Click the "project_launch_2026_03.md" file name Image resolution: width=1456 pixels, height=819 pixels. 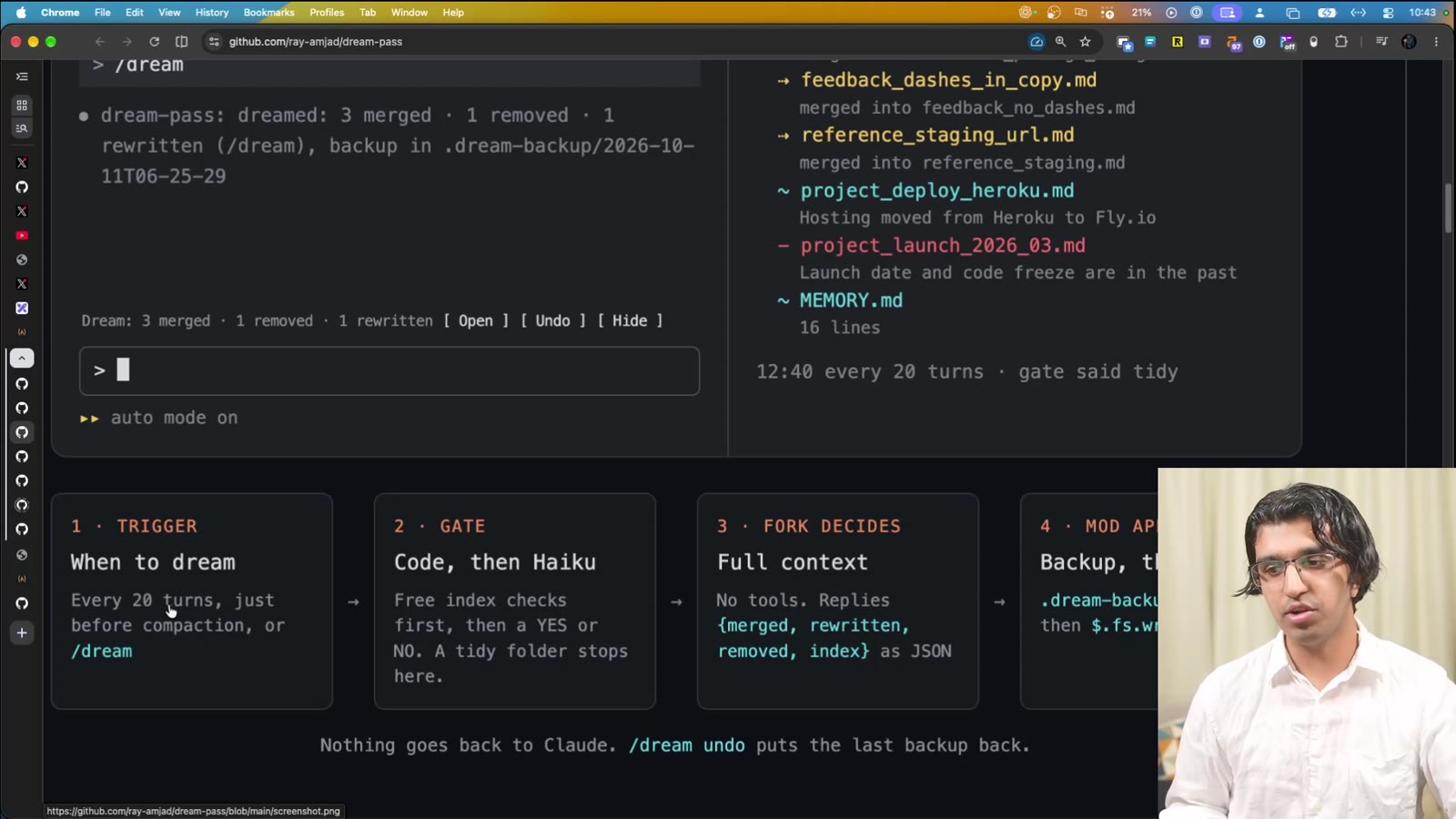pyautogui.click(x=943, y=246)
